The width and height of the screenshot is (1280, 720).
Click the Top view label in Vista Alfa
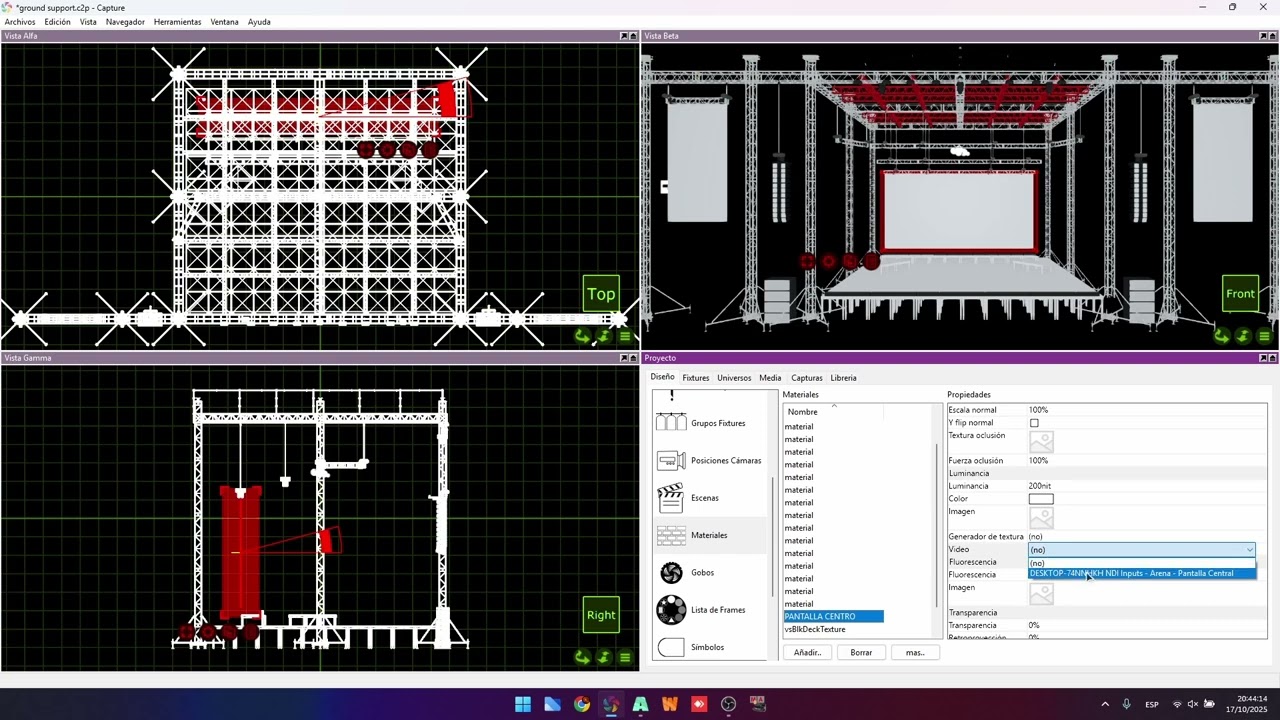point(601,294)
